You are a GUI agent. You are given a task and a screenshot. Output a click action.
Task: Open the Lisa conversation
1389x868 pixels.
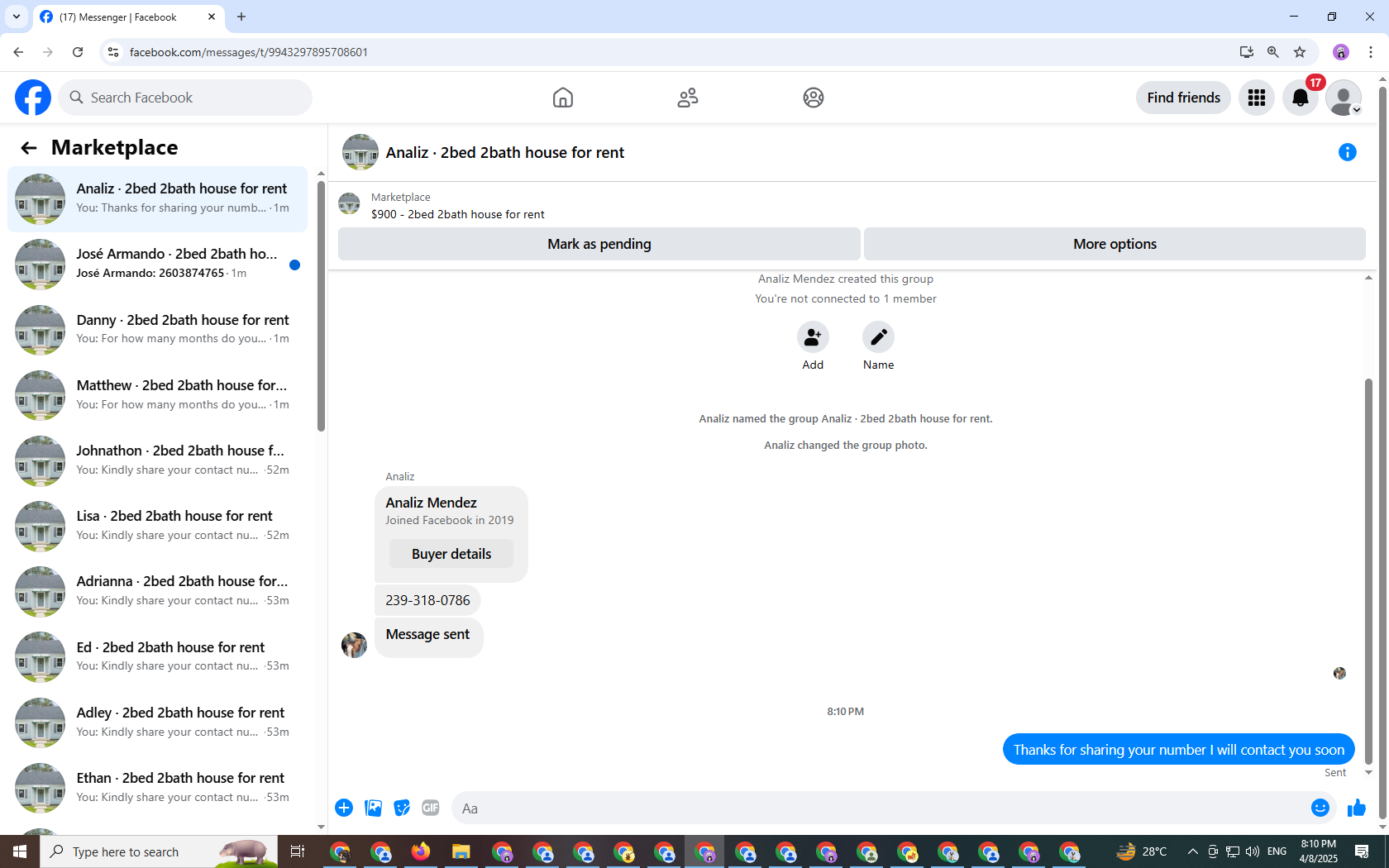(x=157, y=526)
